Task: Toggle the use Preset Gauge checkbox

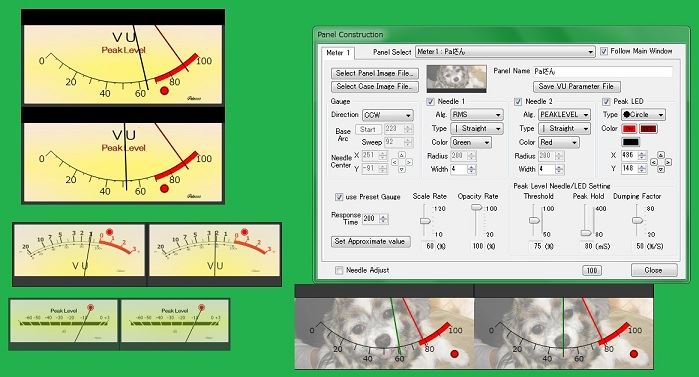Action: pyautogui.click(x=339, y=197)
